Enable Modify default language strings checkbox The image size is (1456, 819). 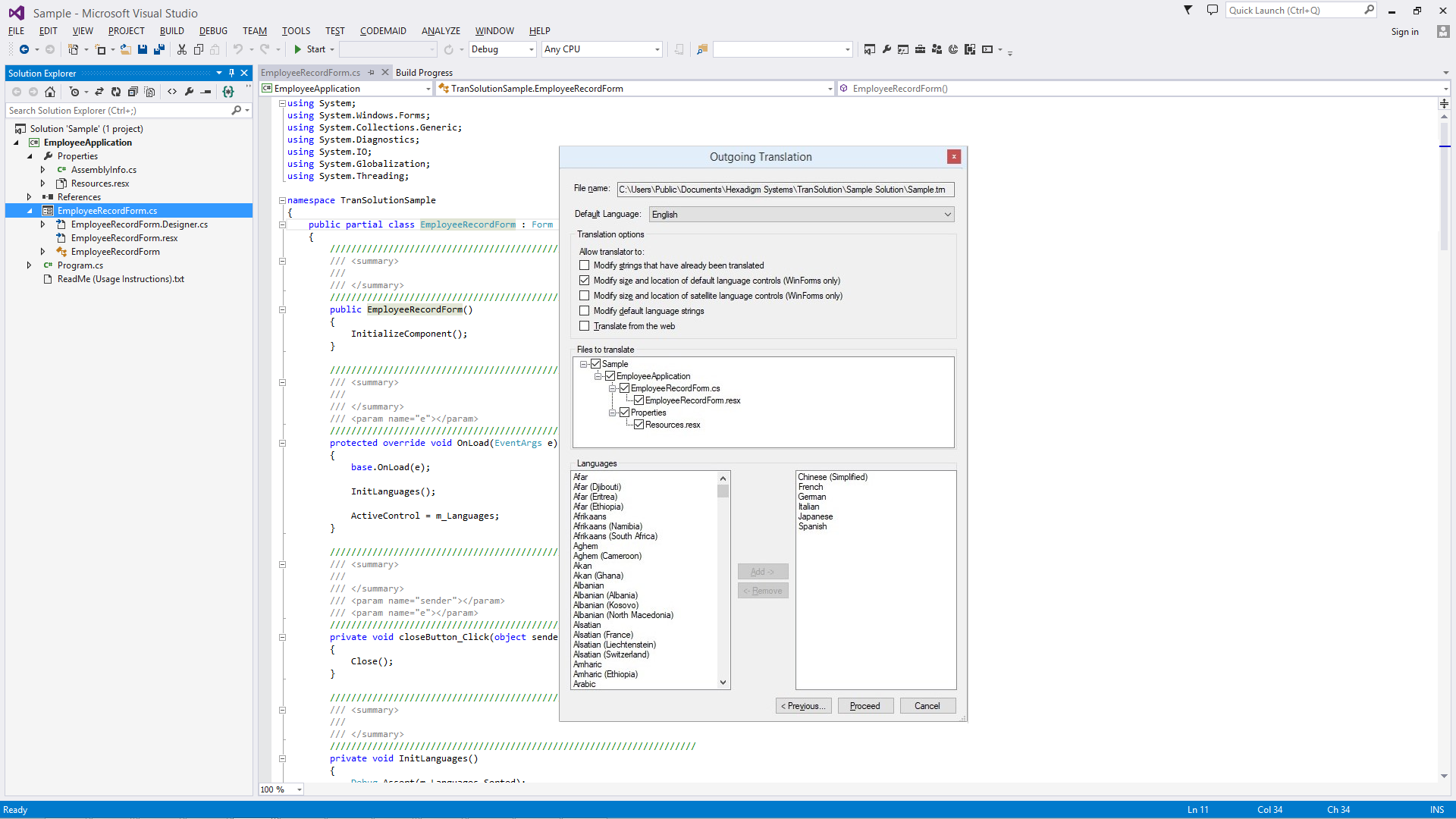coord(584,311)
